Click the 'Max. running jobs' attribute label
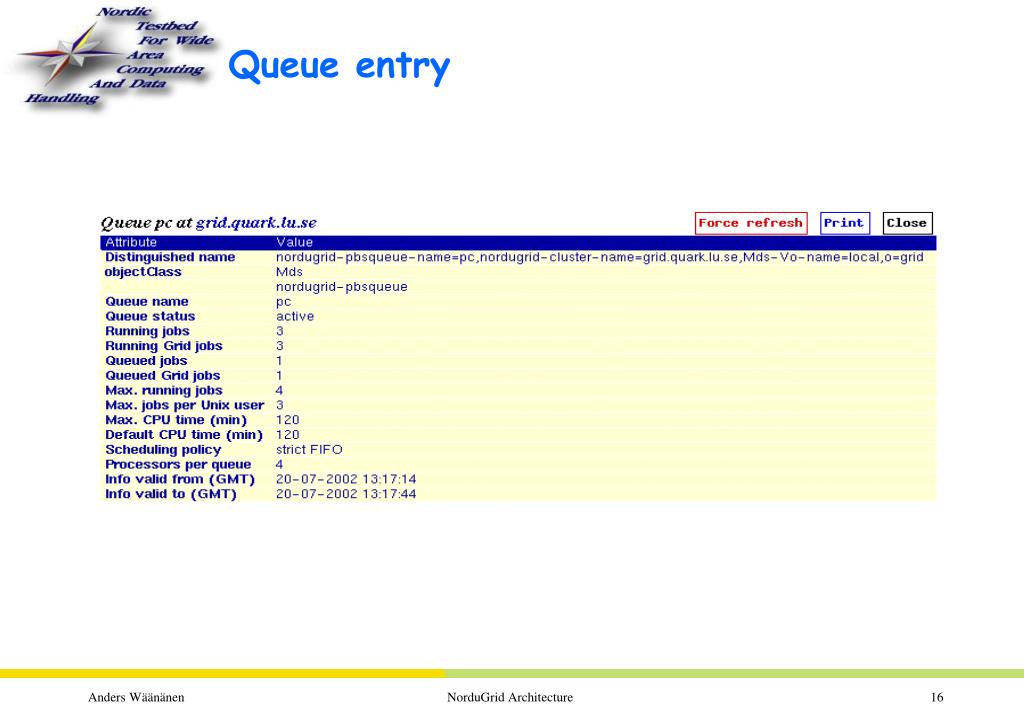Viewport: 1024px width, 709px height. (x=164, y=390)
